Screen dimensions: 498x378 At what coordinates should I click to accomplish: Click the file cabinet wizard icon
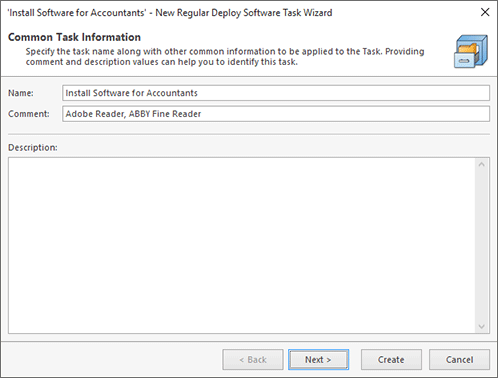(471, 51)
